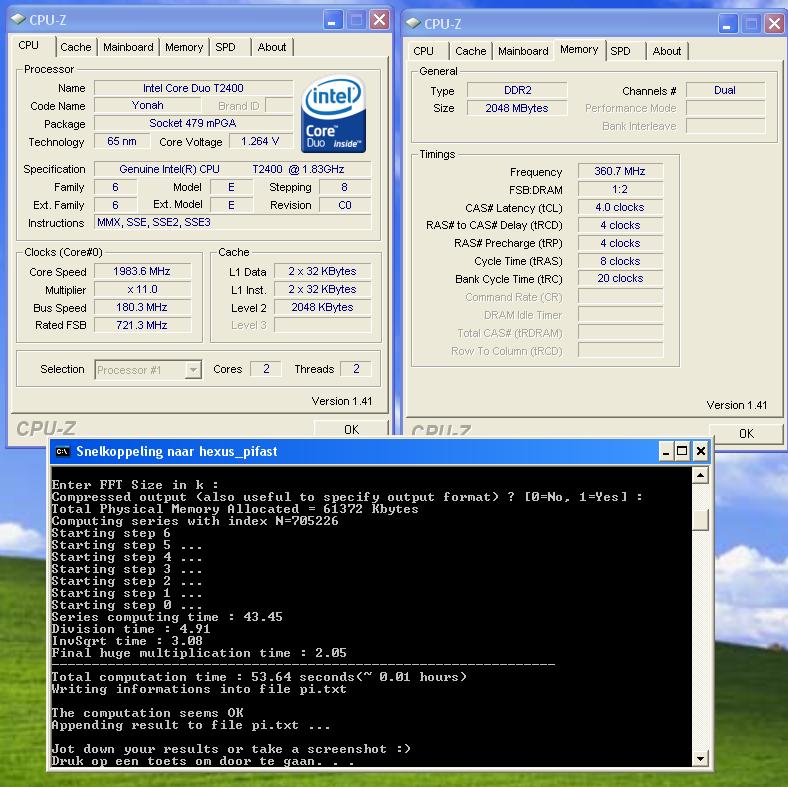Click the CPU-Z title icon in left window
This screenshot has width=788, height=787.
pyautogui.click(x=18, y=20)
